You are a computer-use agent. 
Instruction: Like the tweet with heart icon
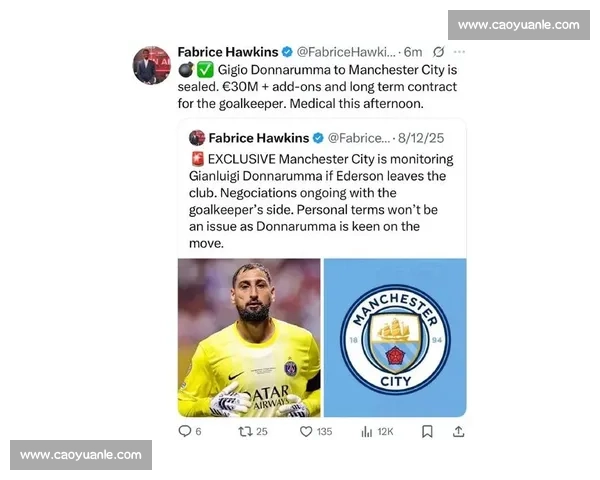pyautogui.click(x=306, y=431)
